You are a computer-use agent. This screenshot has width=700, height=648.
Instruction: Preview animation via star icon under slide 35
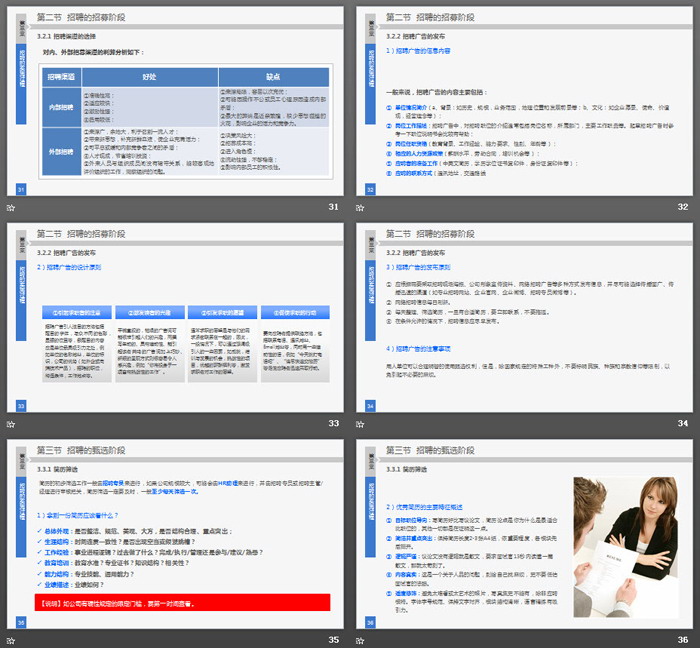(x=11, y=639)
